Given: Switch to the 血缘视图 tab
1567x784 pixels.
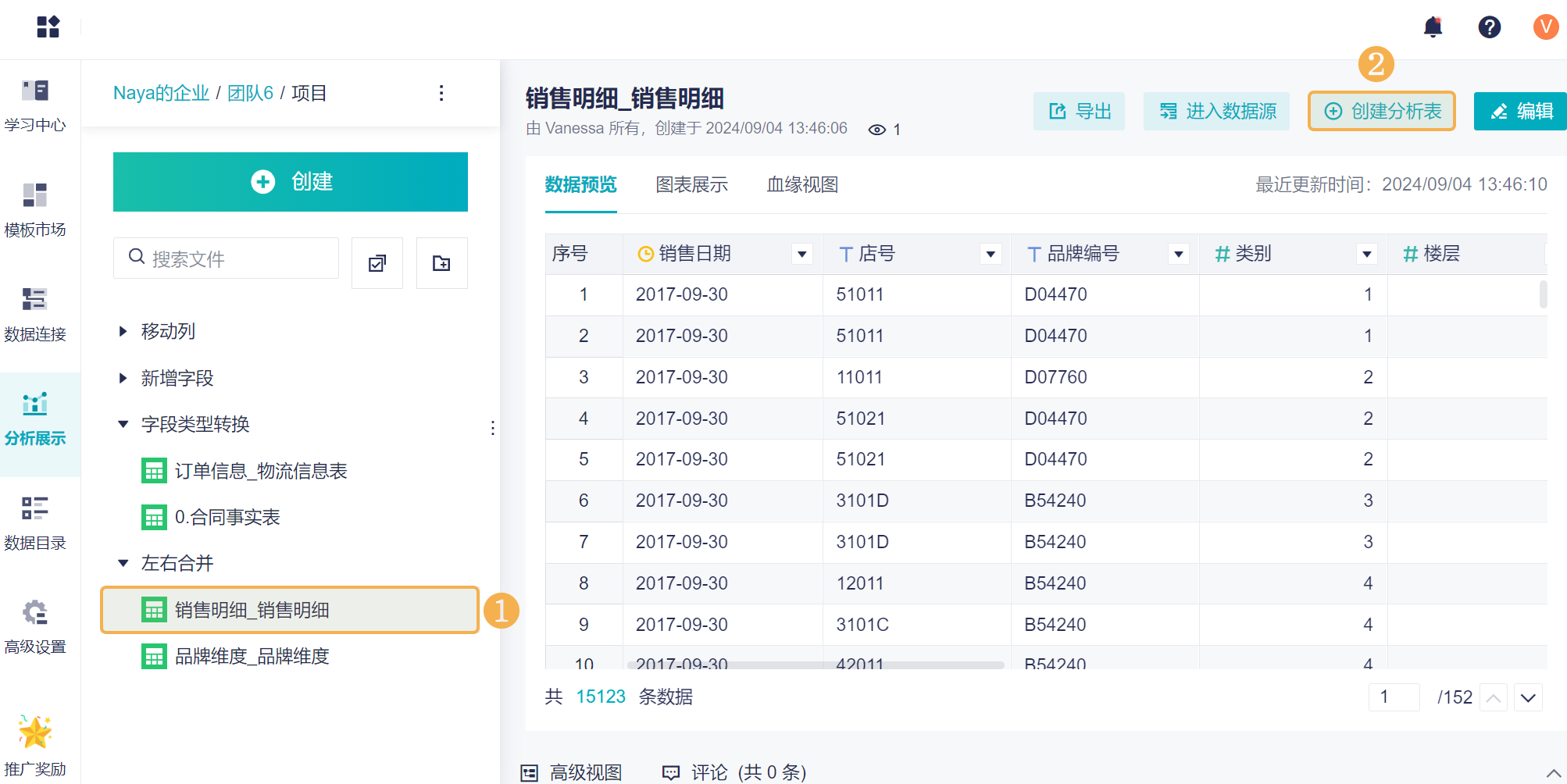Looking at the screenshot, I should (802, 185).
